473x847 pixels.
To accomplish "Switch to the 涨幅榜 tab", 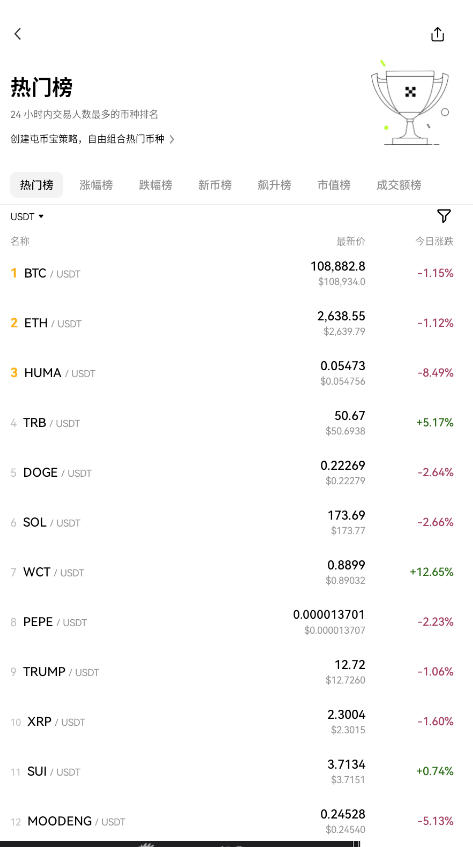I will pos(96,185).
